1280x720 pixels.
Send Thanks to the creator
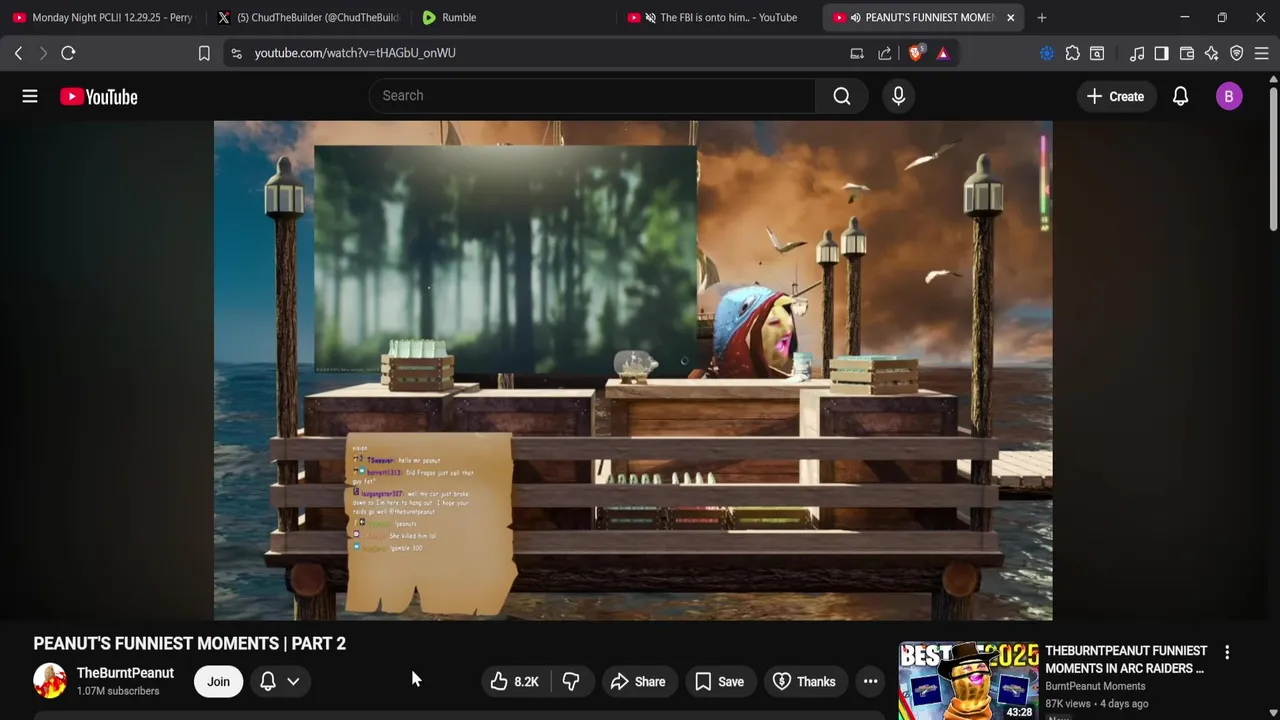[x=804, y=682]
